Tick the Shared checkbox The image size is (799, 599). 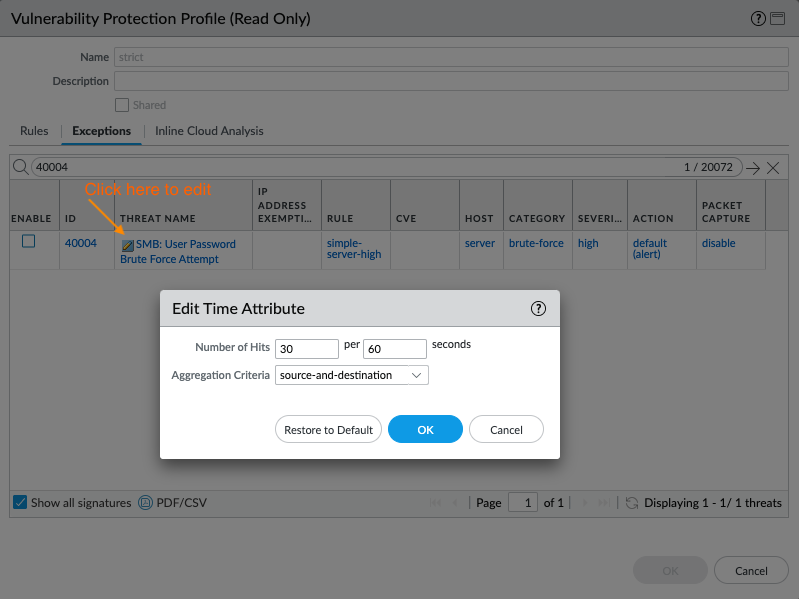coord(122,105)
